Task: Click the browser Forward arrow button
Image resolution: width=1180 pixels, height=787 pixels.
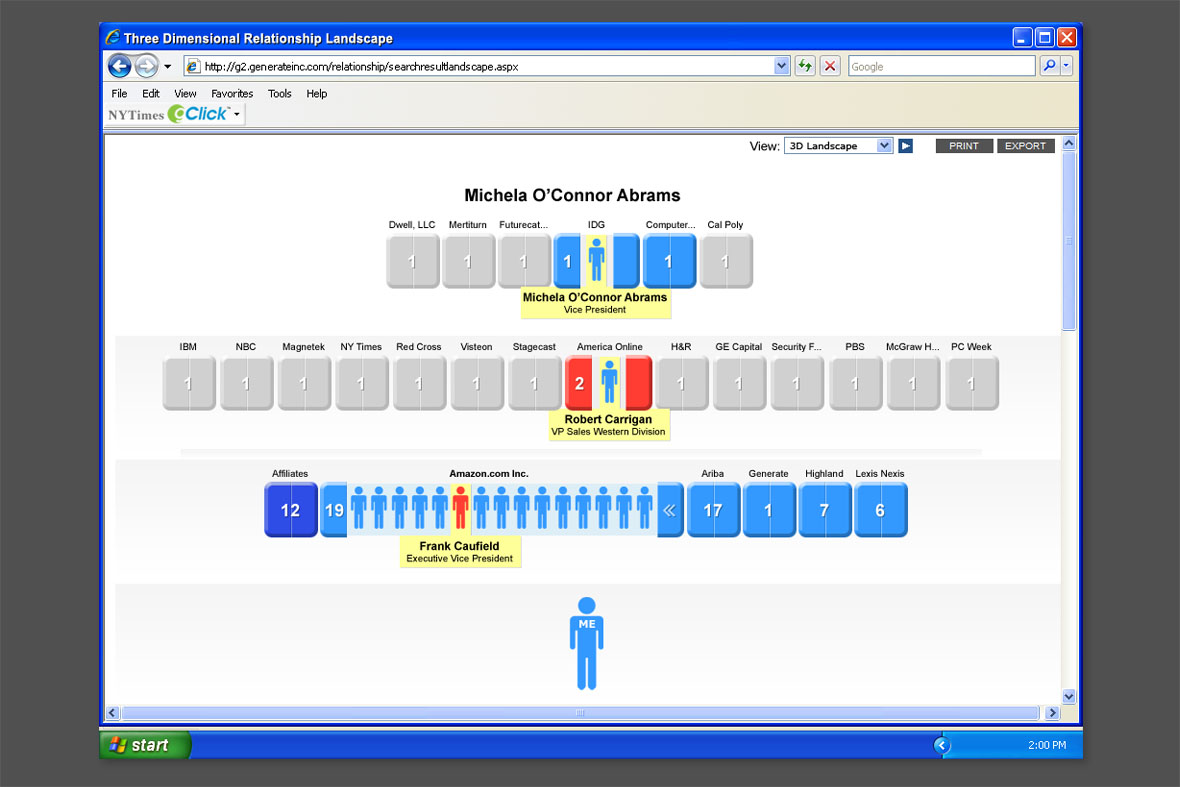Action: coord(147,66)
